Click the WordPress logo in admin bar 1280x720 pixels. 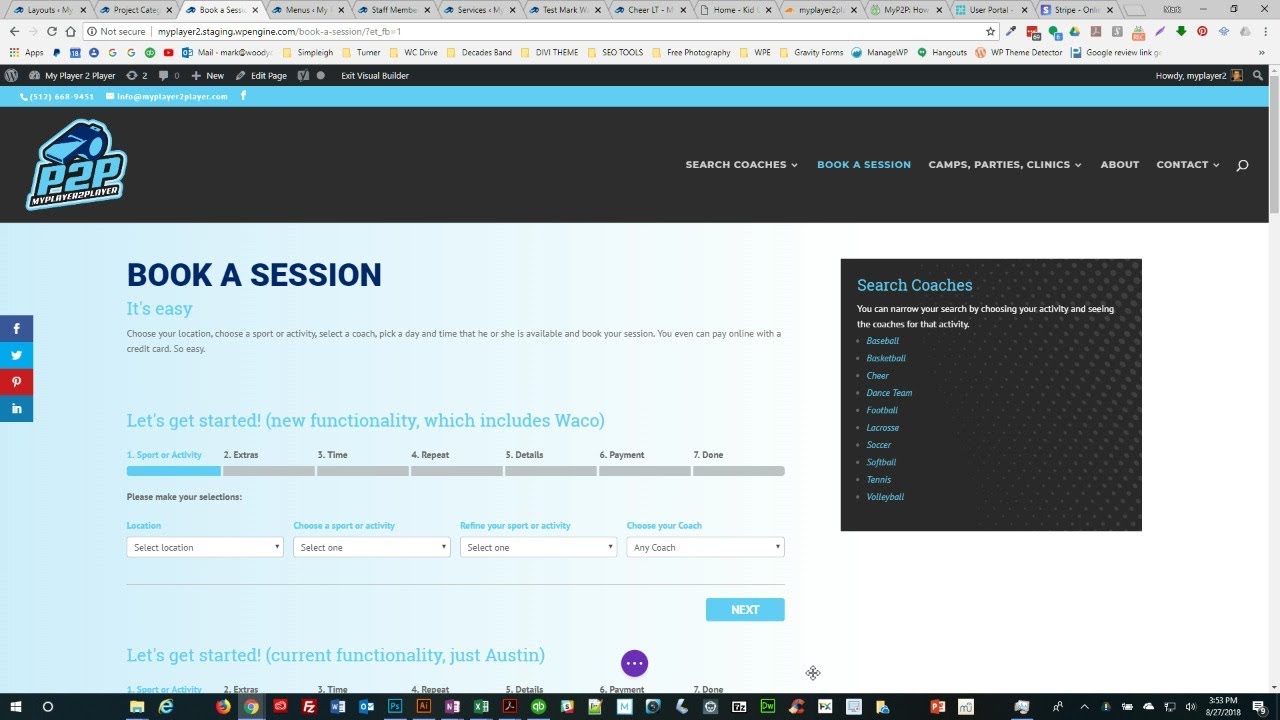point(11,75)
